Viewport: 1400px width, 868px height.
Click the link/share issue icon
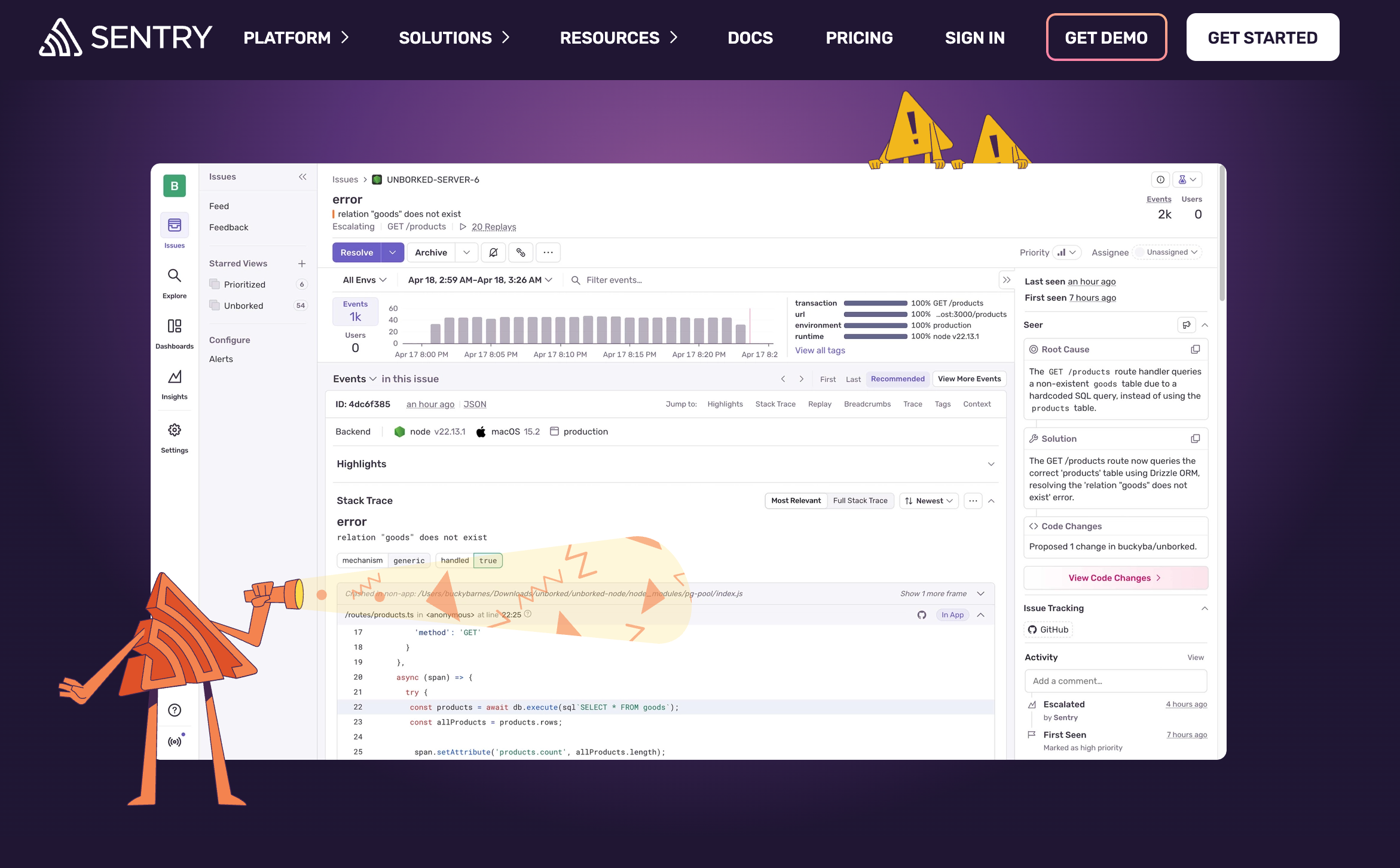pyautogui.click(x=521, y=252)
